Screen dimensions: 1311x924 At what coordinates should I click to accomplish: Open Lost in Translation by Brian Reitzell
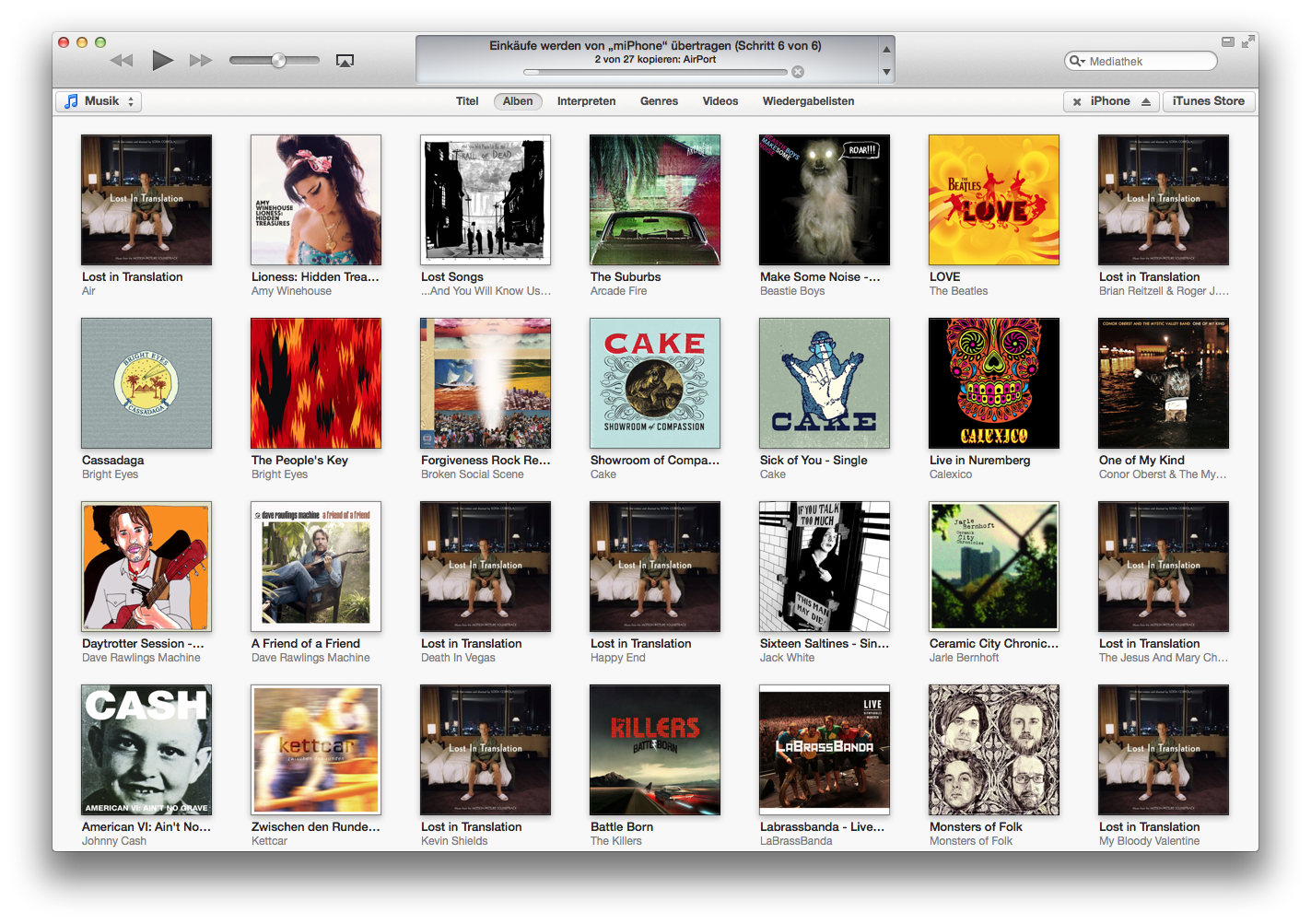click(x=1164, y=200)
